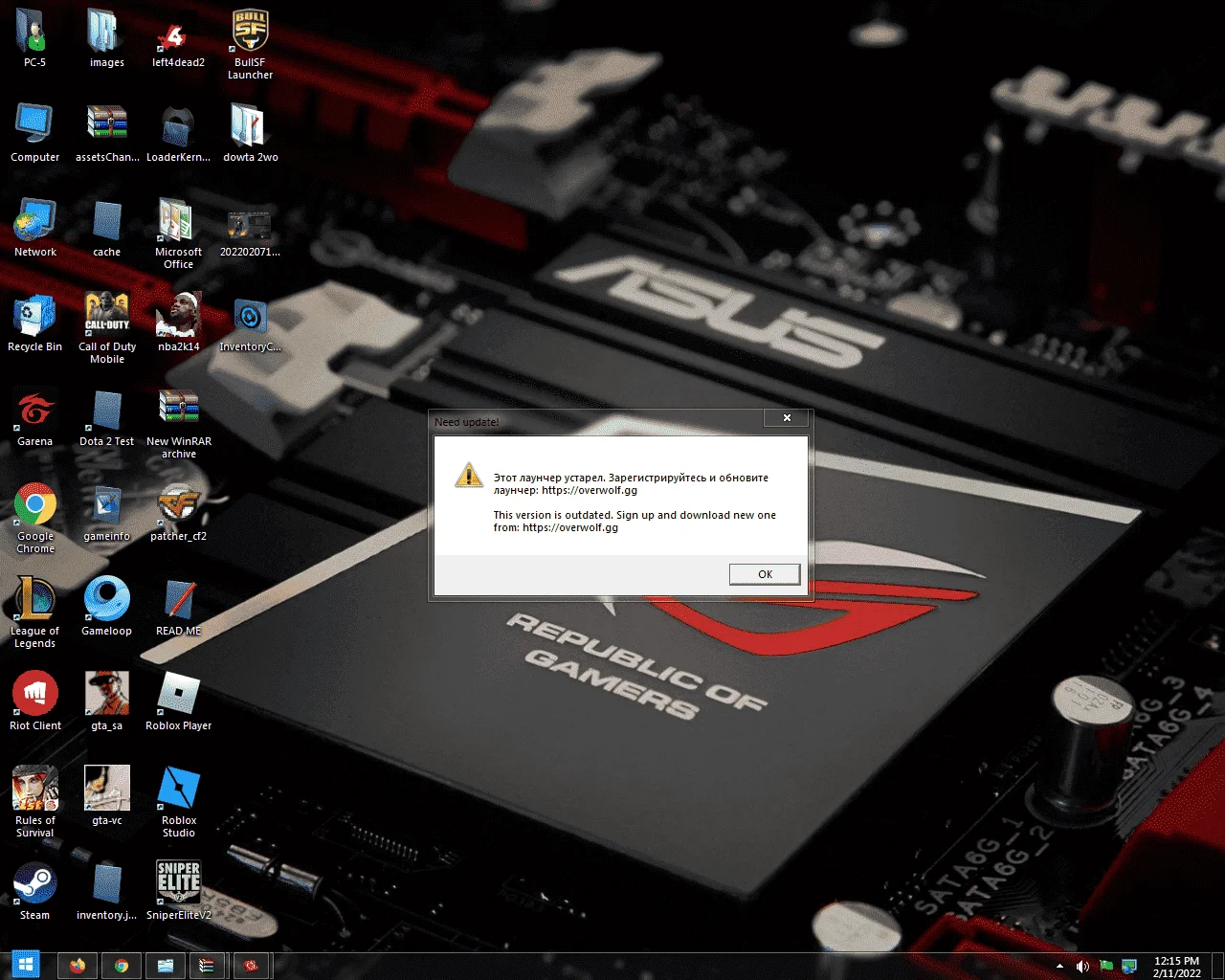Select the gta-vc shortcut

[107, 795]
